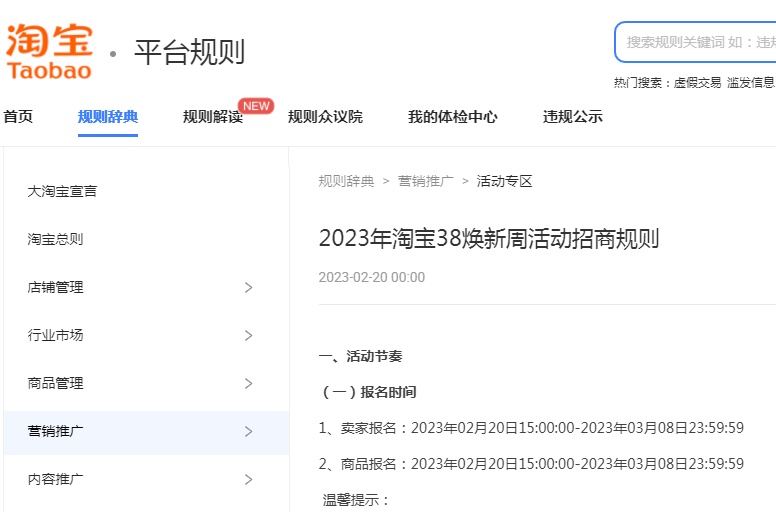The height and width of the screenshot is (512, 776).
Task: Click 营销推广 breadcrumb link
Action: point(426,181)
